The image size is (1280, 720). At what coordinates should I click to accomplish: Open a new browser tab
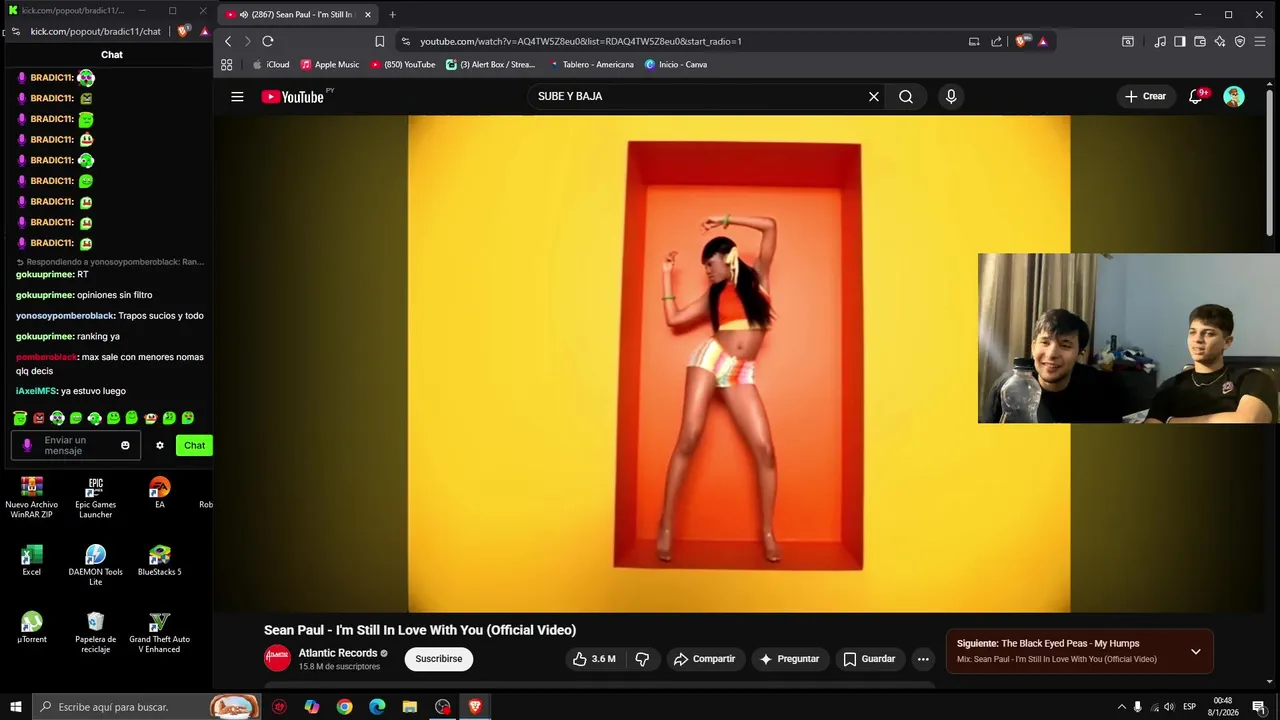392,14
